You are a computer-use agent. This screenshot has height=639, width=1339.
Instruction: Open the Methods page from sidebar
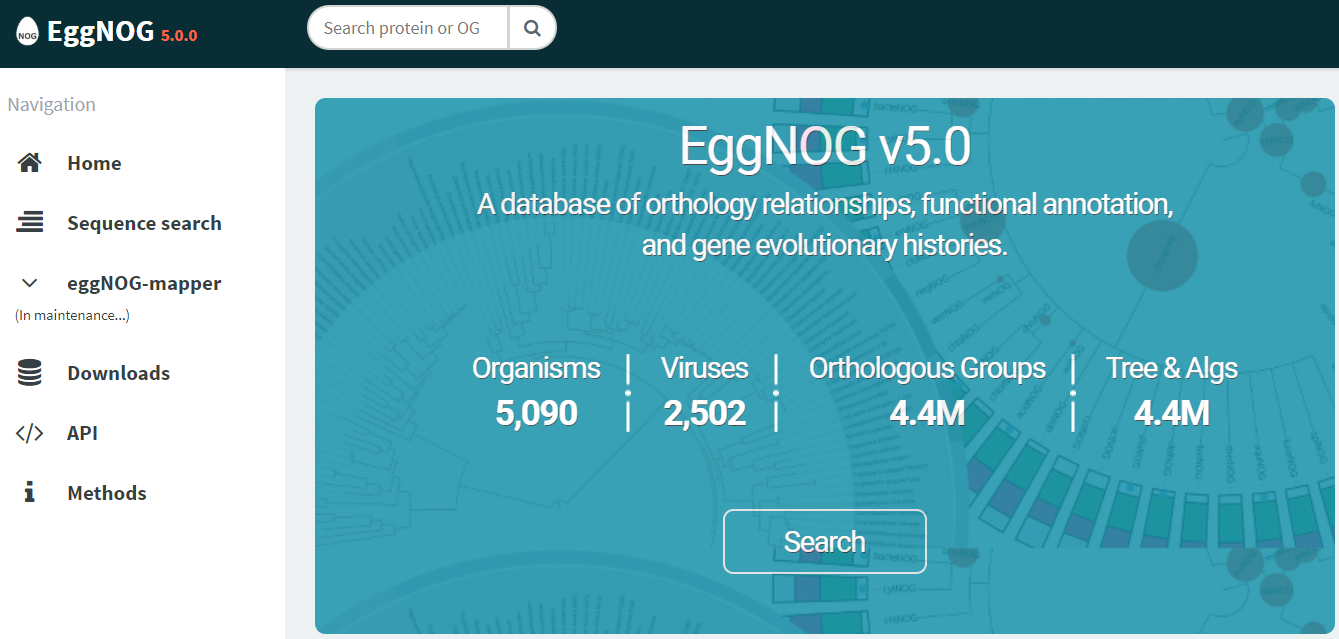click(x=107, y=492)
